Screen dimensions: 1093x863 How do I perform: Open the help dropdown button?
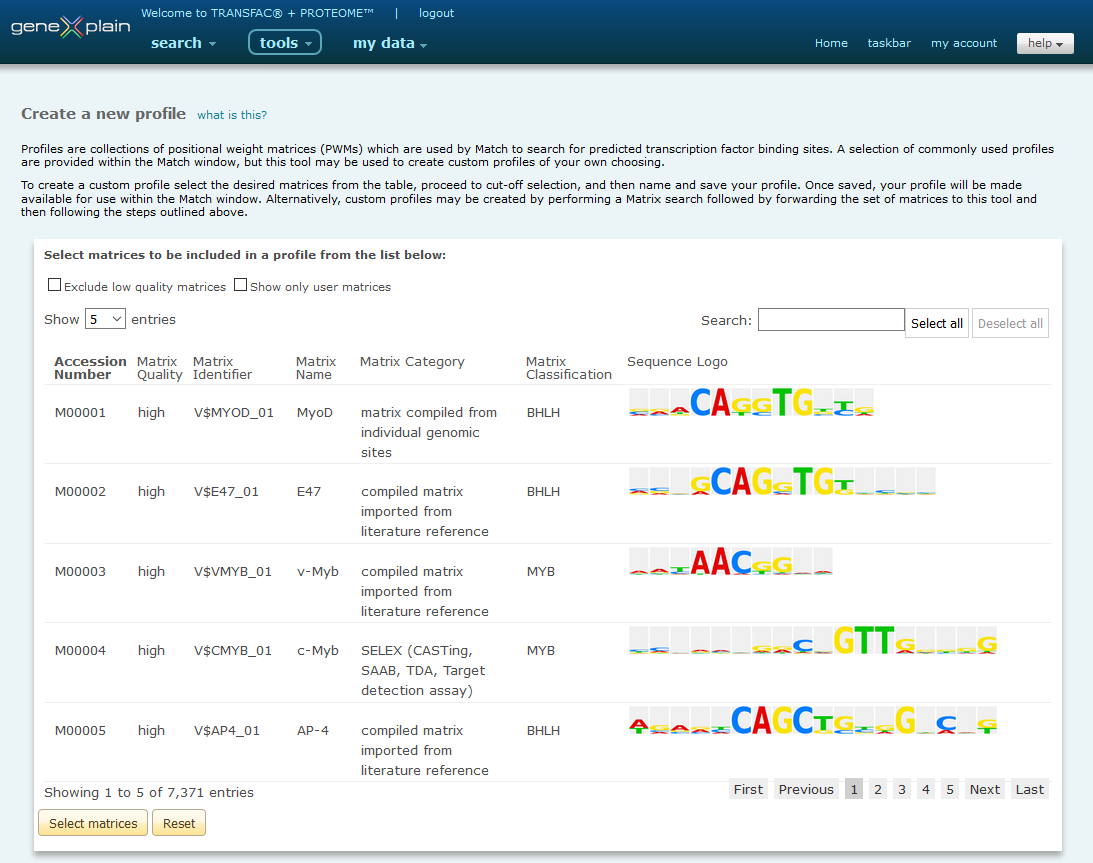[x=1045, y=43]
